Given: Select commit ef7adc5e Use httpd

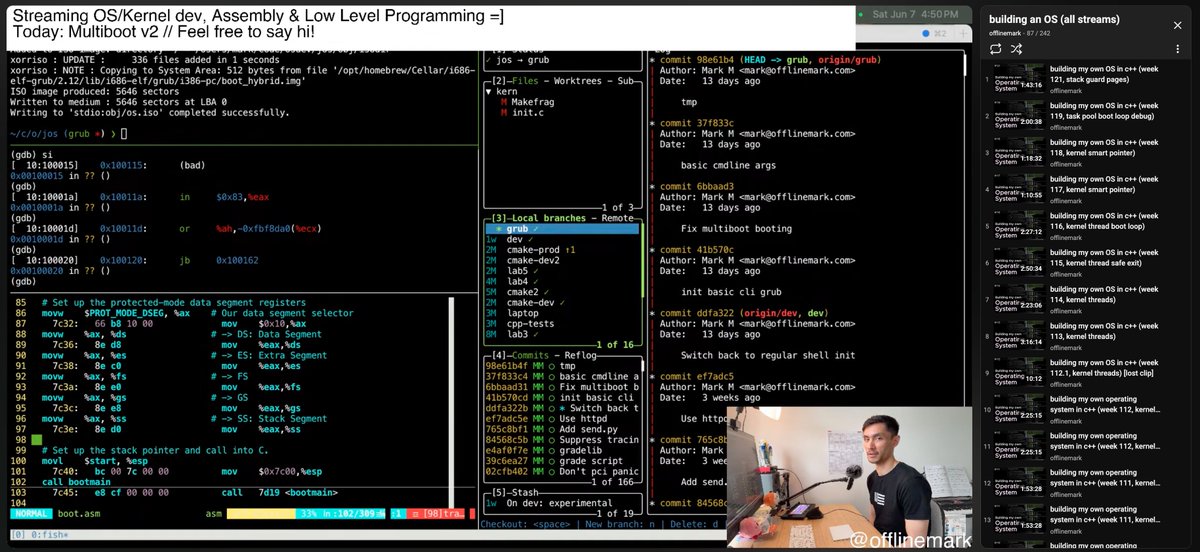Looking at the screenshot, I should point(561,418).
